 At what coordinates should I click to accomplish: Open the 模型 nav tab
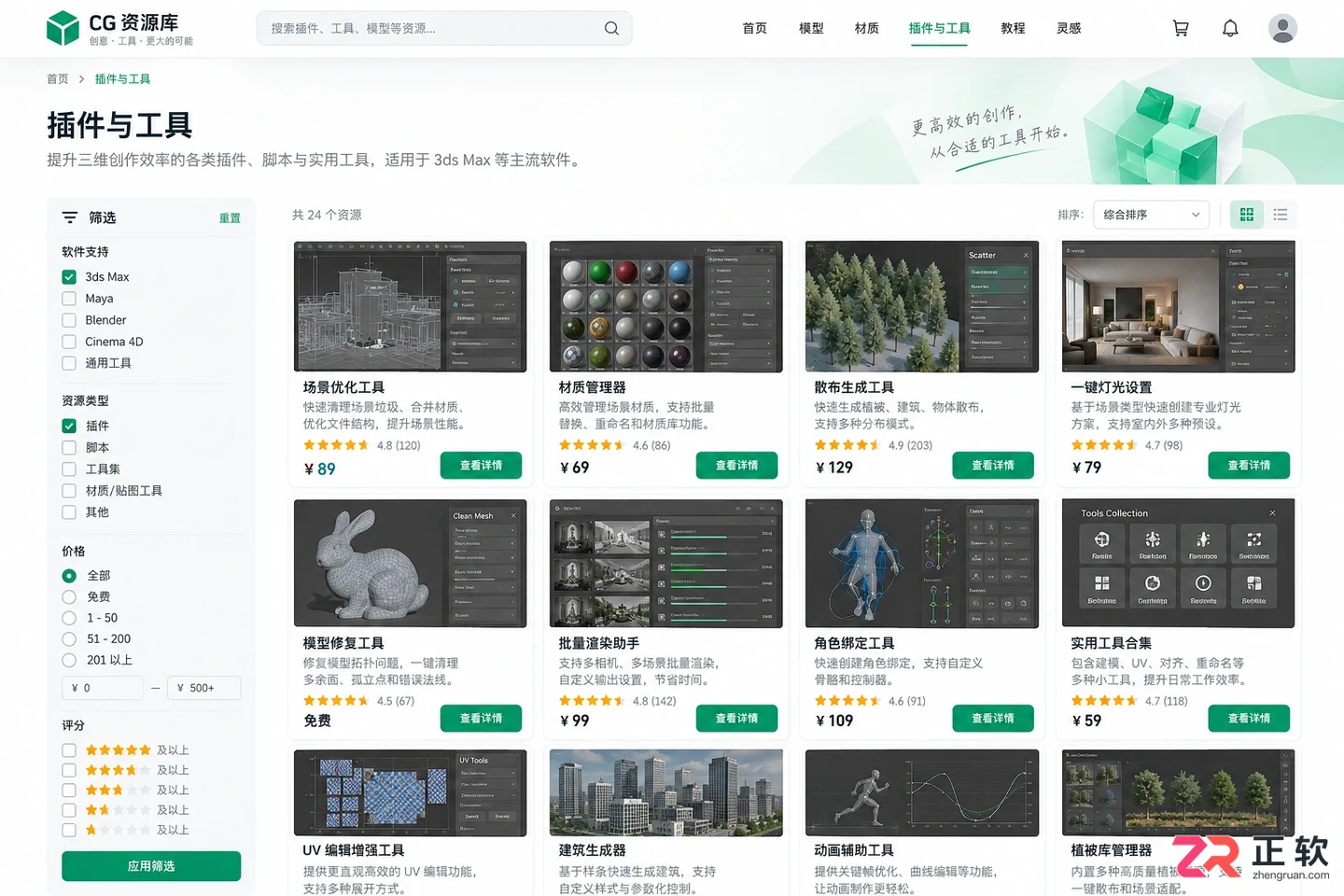click(811, 28)
